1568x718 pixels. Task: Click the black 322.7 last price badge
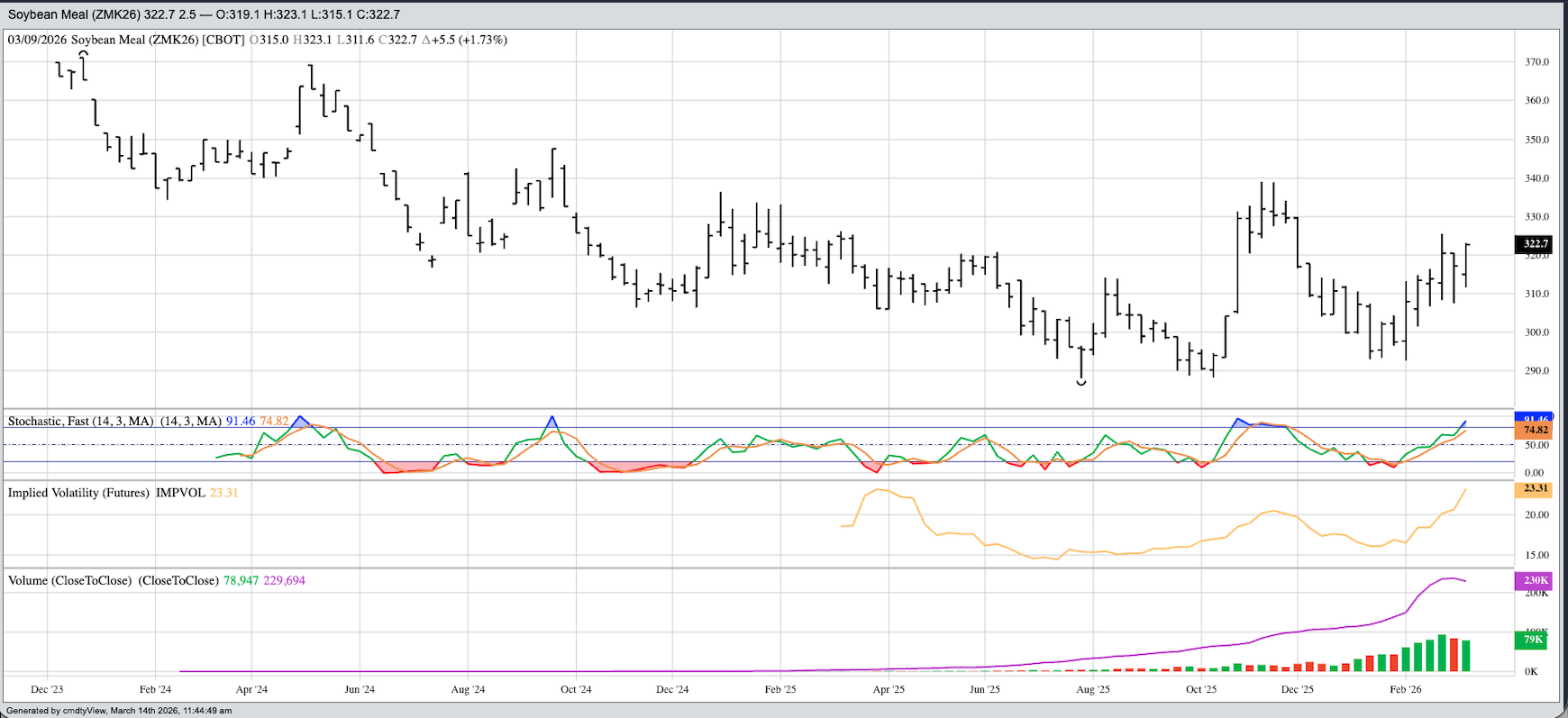(1535, 243)
